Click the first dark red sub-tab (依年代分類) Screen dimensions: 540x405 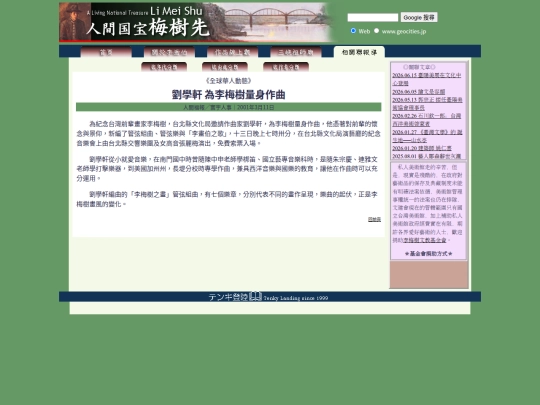[x=164, y=67]
